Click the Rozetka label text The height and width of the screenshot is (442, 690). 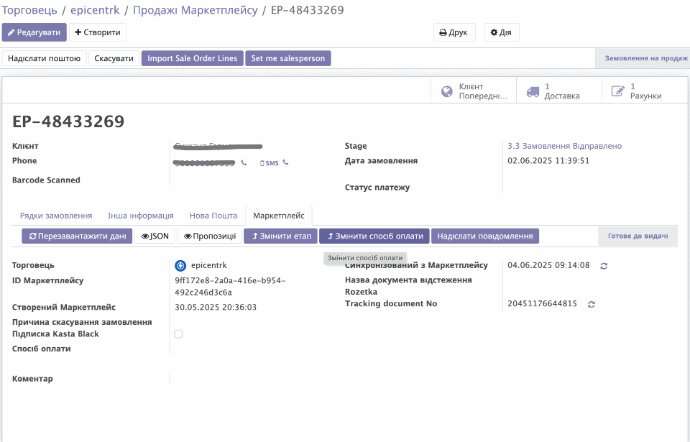361,292
